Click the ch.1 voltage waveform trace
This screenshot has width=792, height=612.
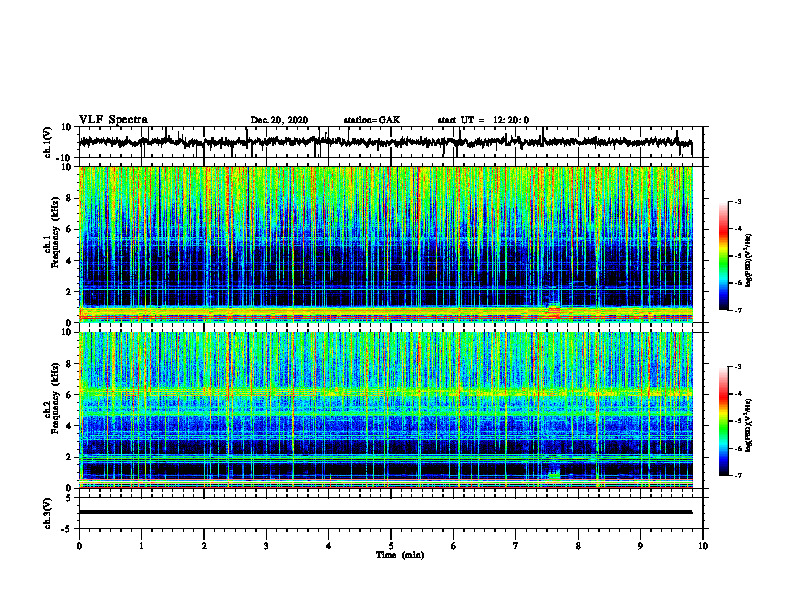(x=385, y=142)
